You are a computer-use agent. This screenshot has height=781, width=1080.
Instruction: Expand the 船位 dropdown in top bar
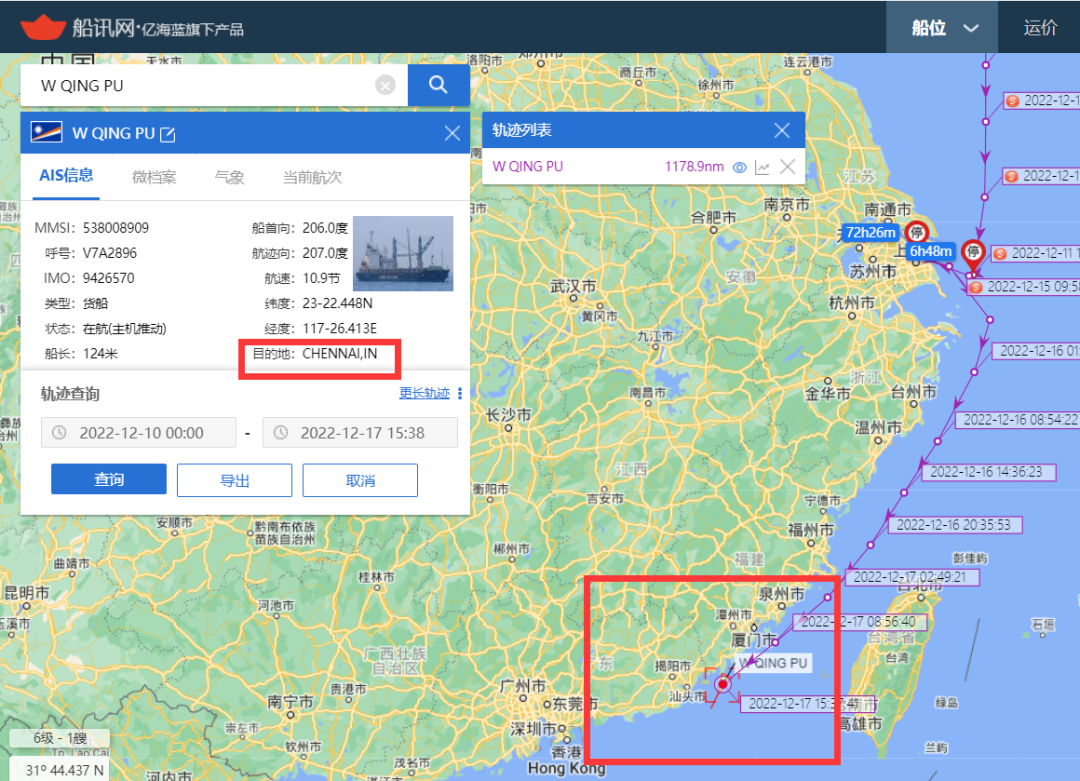pos(942,27)
